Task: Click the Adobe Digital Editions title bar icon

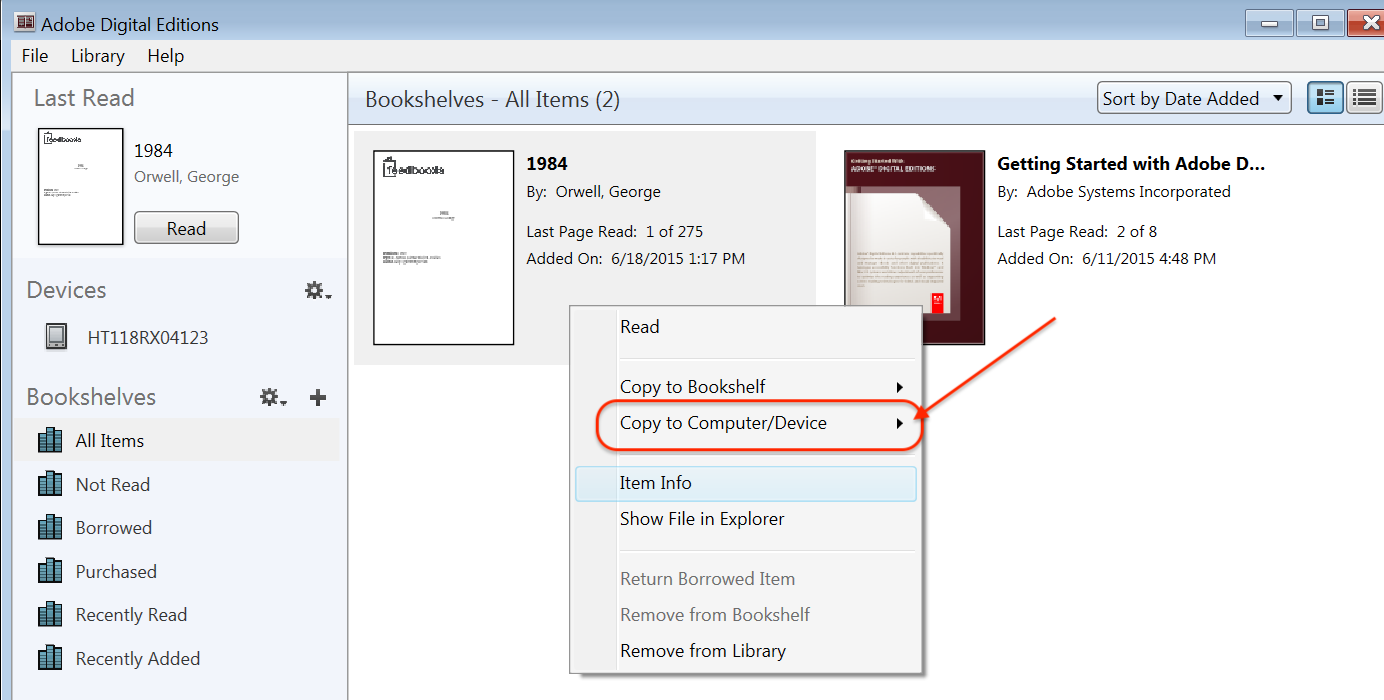Action: coord(25,23)
